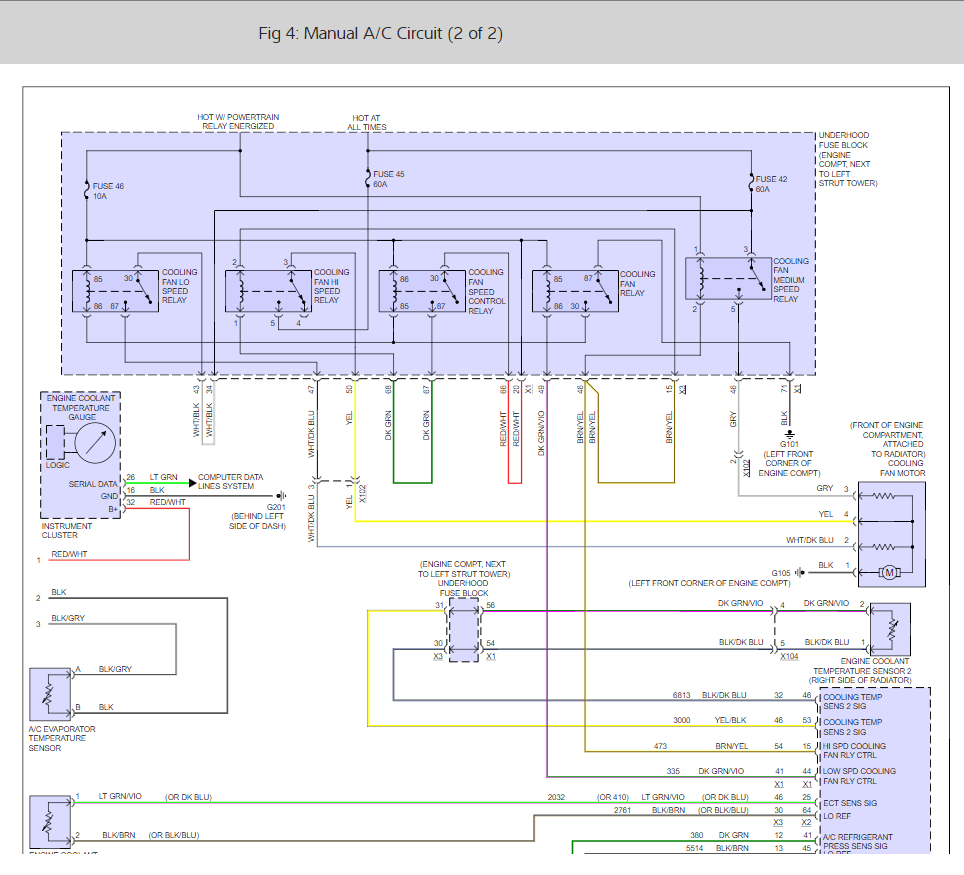Select the Cooling Fan Medium Speed Relay symbol

[x=727, y=277]
